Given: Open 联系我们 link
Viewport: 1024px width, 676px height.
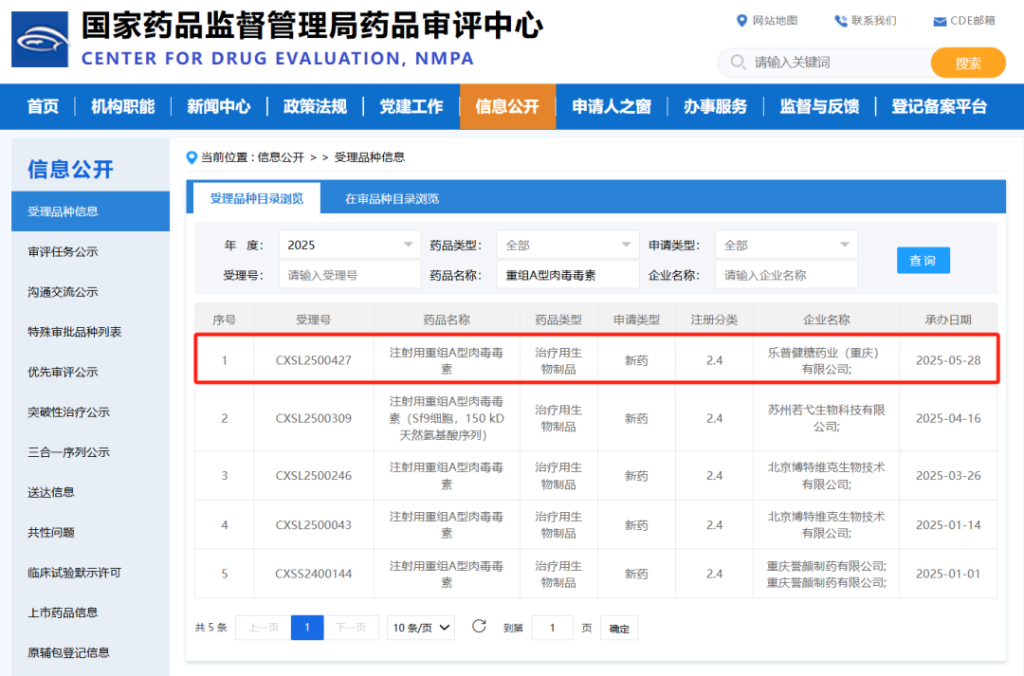Looking at the screenshot, I should 874,21.
